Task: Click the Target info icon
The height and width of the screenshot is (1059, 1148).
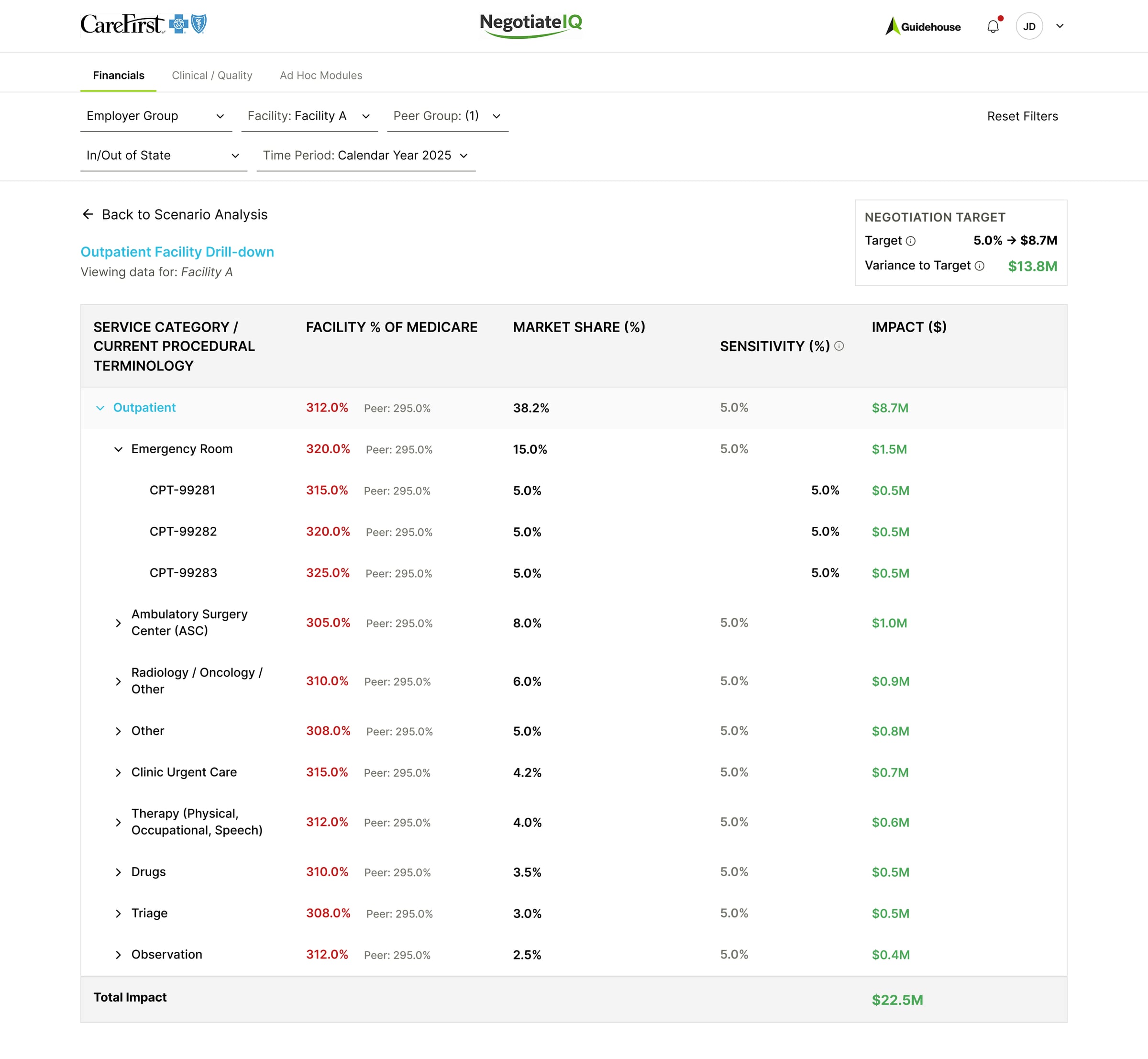Action: (911, 241)
